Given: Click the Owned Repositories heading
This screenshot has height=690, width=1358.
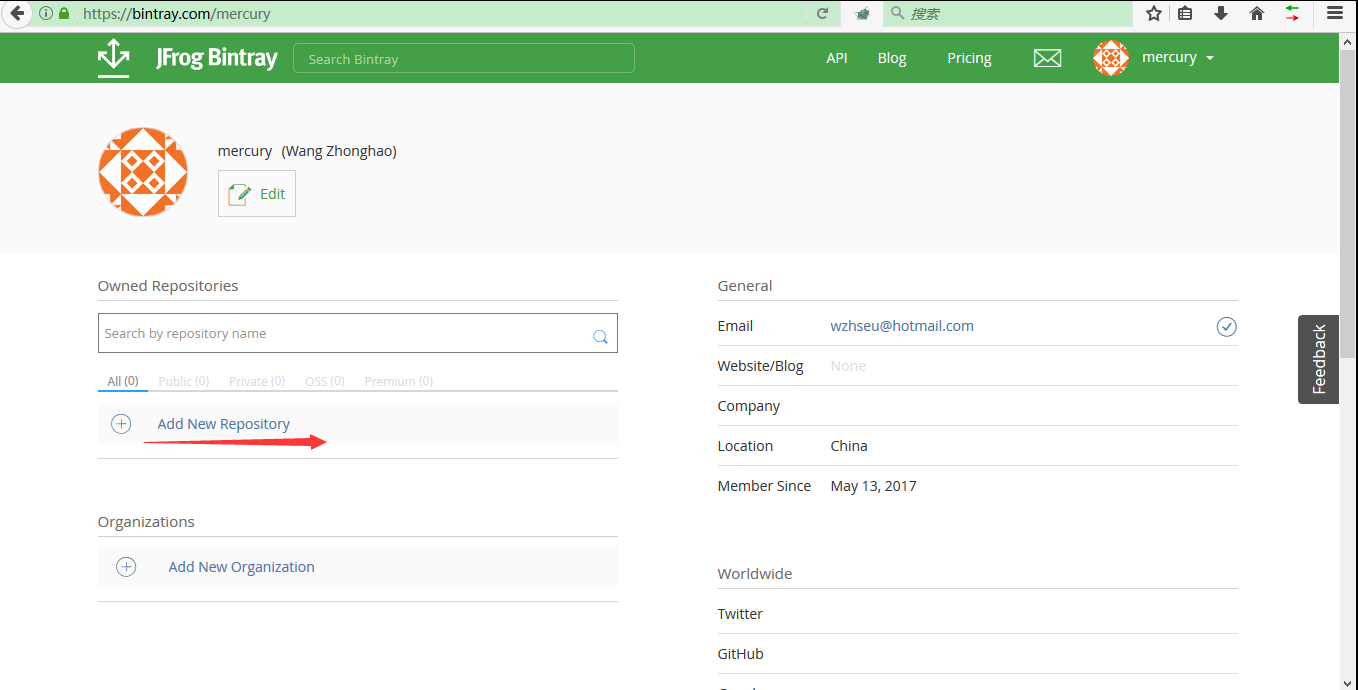Looking at the screenshot, I should click(x=168, y=286).
